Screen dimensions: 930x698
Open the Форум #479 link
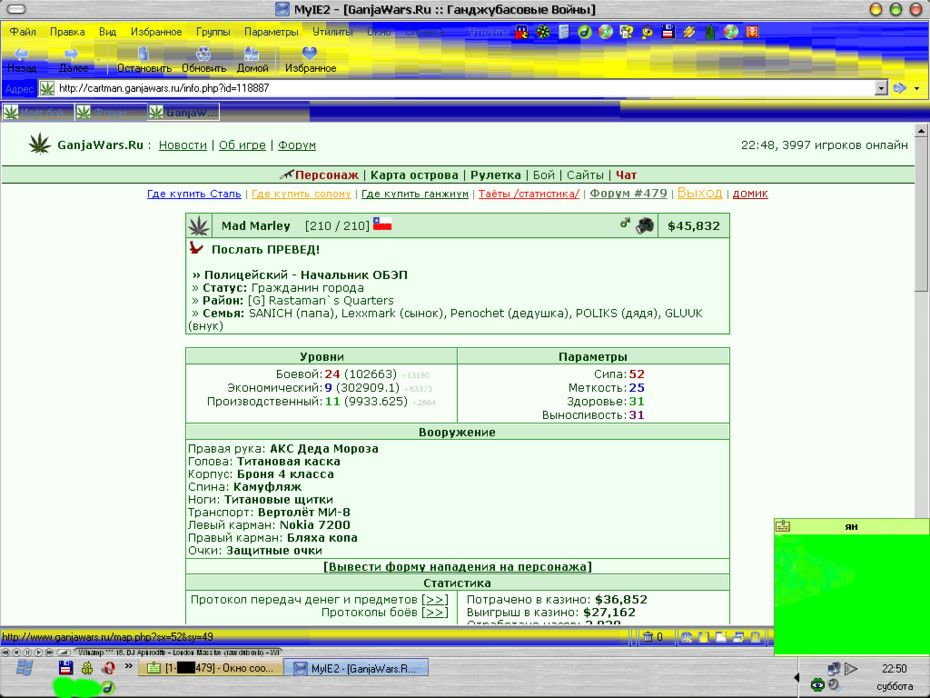(628, 193)
